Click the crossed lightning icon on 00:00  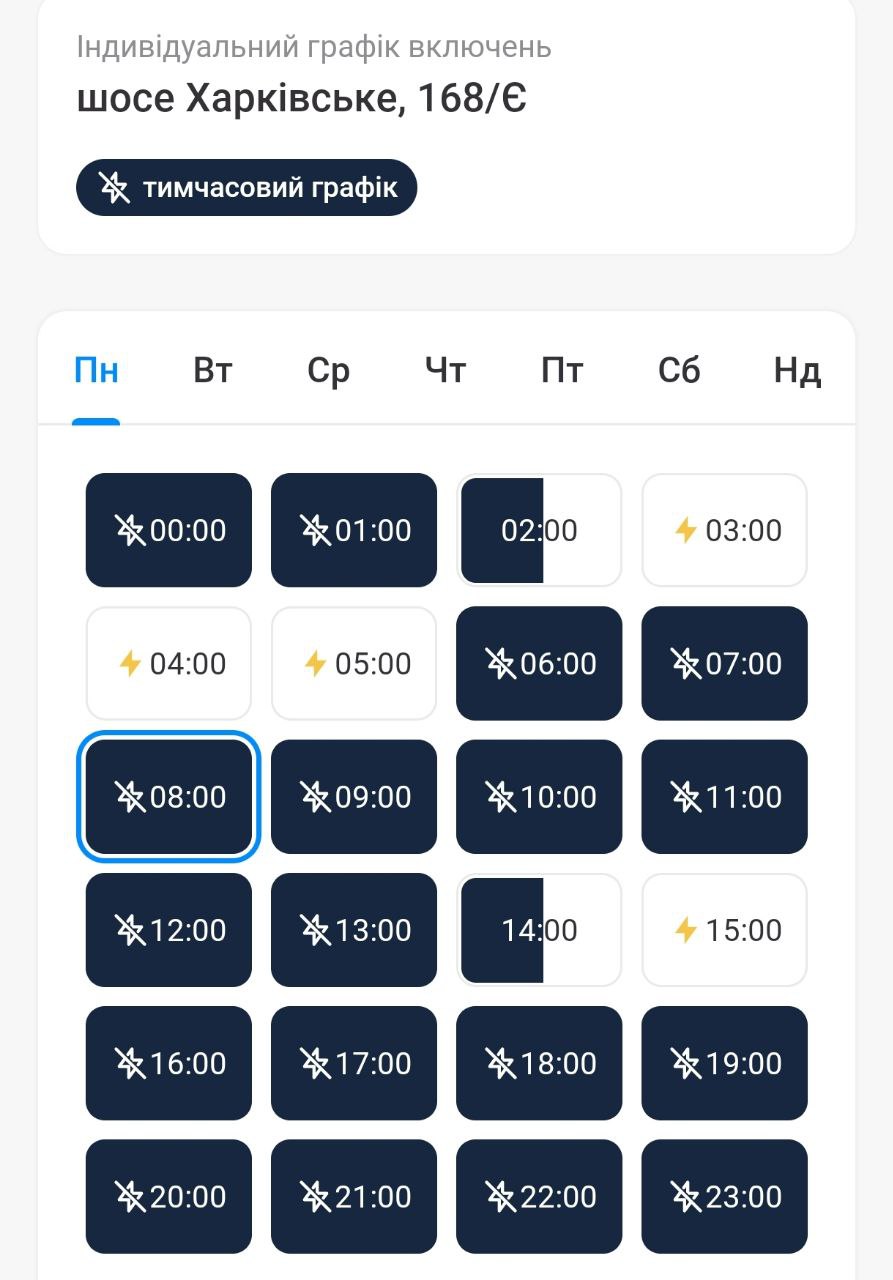coord(130,530)
